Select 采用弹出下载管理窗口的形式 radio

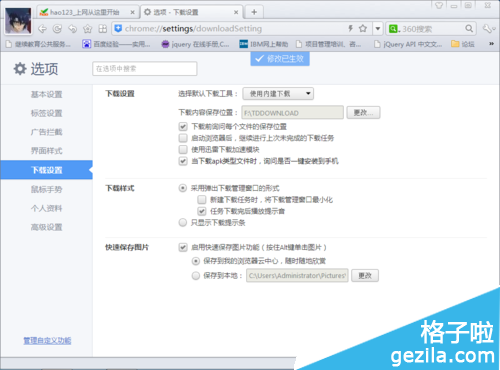point(183,188)
